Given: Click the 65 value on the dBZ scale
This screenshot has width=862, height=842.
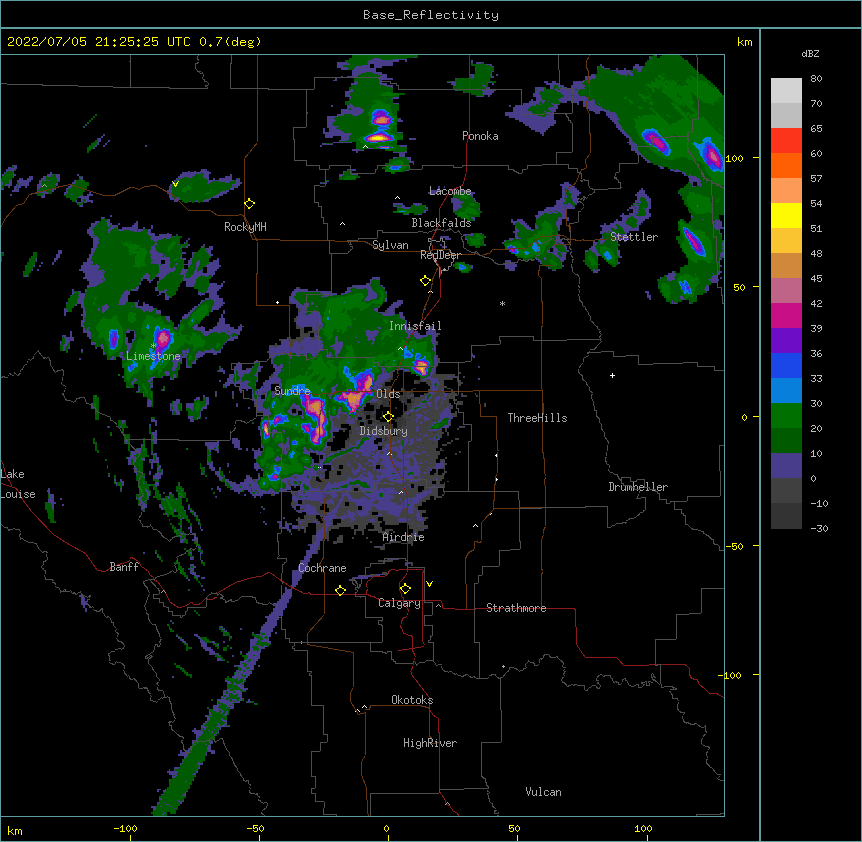Looking at the screenshot, I should click(816, 129).
